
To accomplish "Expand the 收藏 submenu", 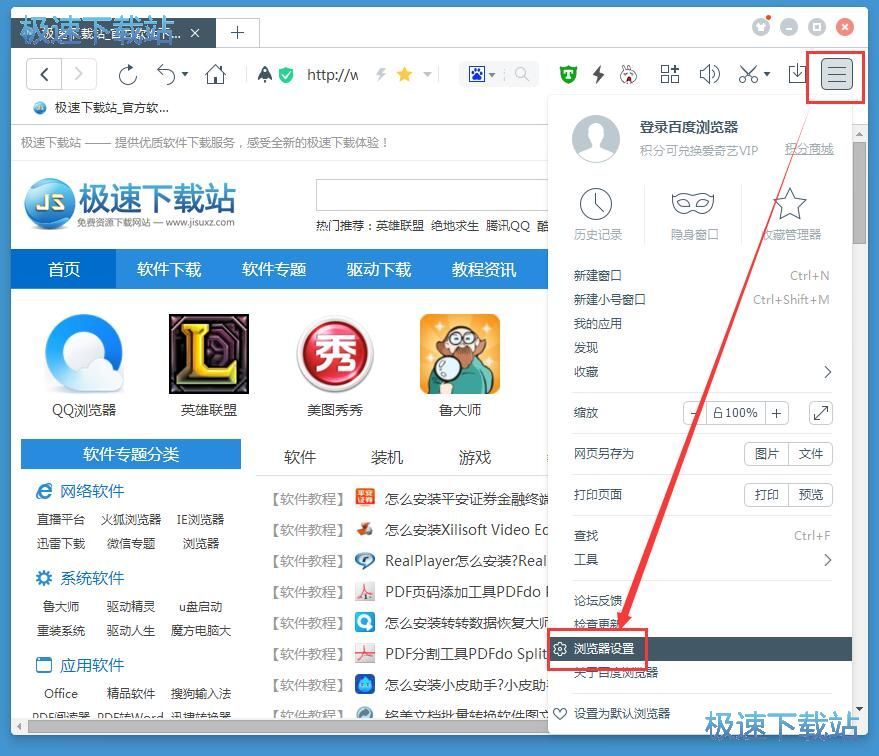I will pyautogui.click(x=827, y=372).
